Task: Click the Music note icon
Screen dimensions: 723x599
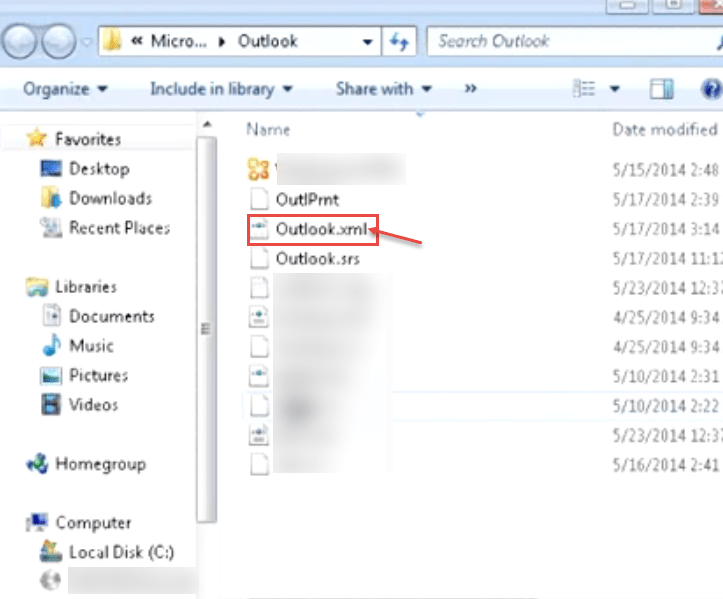Action: pyautogui.click(x=52, y=345)
